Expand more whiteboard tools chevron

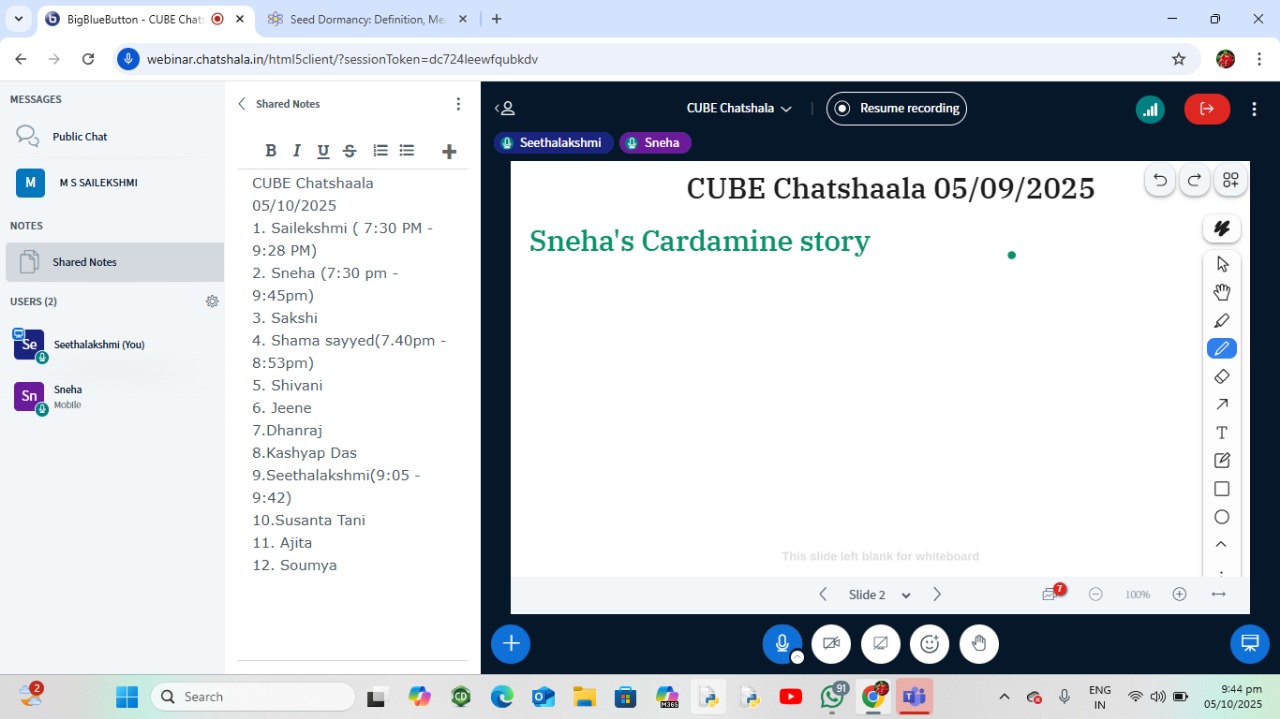pos(1221,545)
